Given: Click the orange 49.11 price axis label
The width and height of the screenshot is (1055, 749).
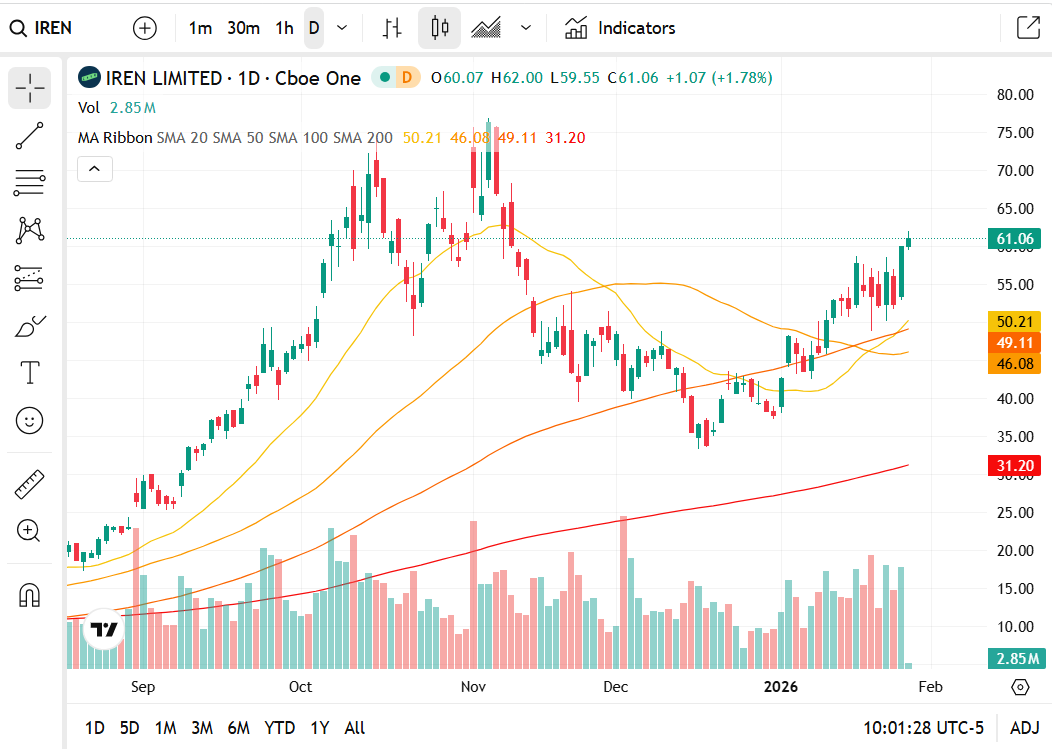Looking at the screenshot, I should pyautogui.click(x=1015, y=343).
